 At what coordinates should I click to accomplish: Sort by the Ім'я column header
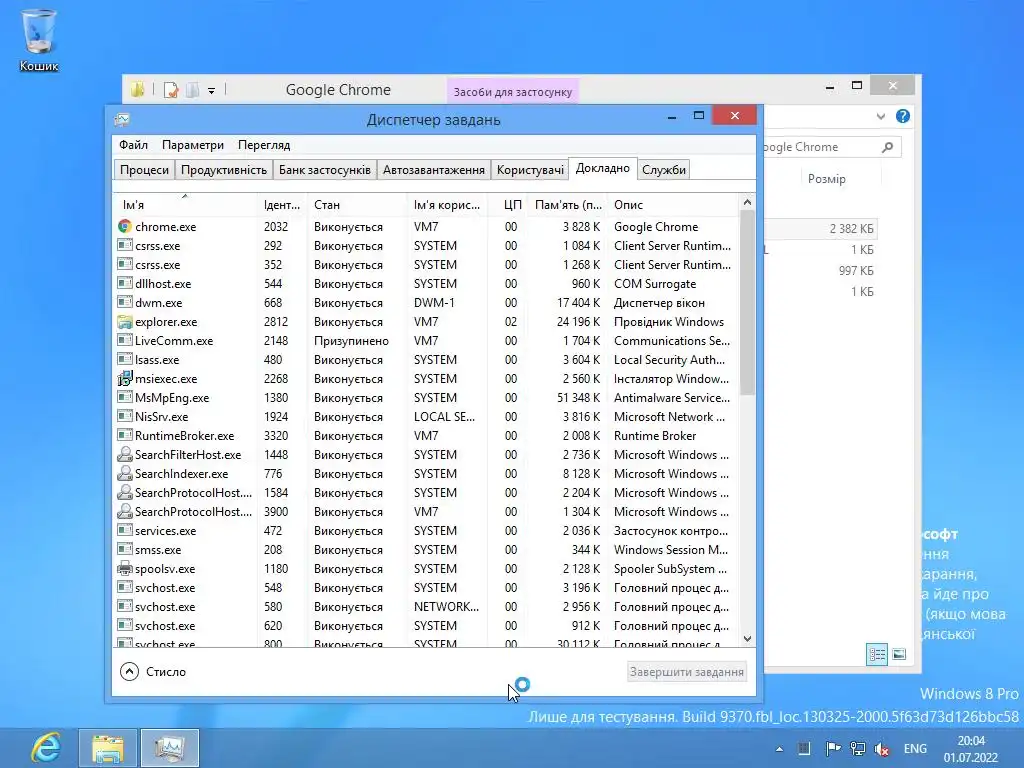pyautogui.click(x=186, y=205)
